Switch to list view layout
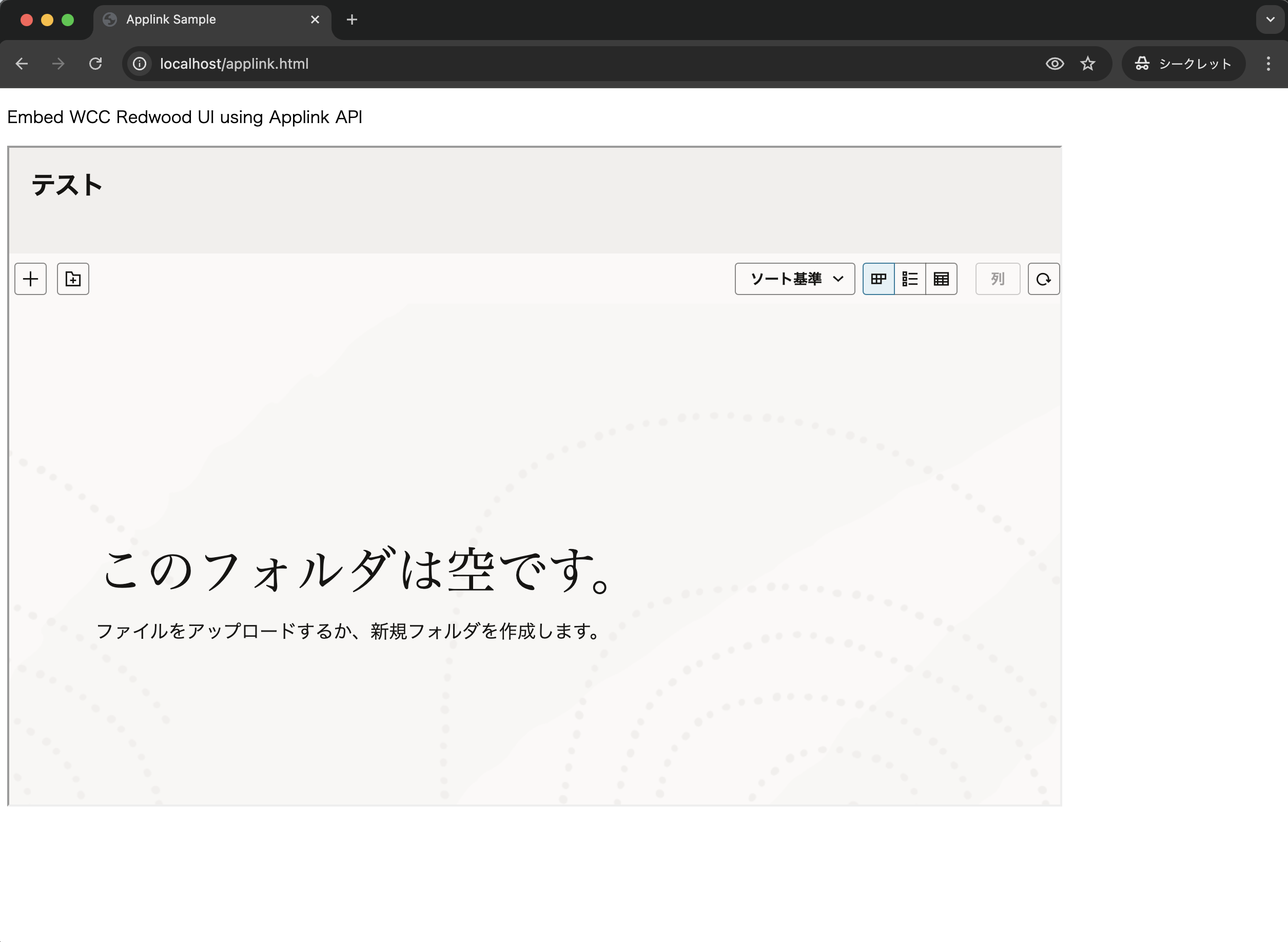The height and width of the screenshot is (942, 1288). coord(909,279)
